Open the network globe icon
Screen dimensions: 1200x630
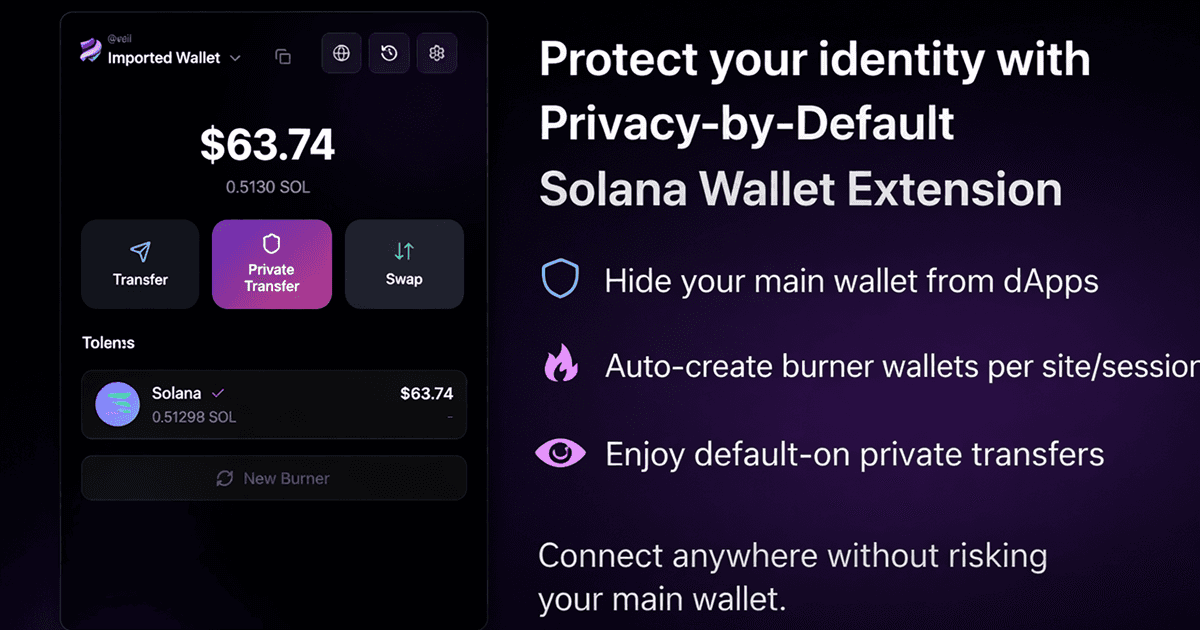(x=342, y=53)
